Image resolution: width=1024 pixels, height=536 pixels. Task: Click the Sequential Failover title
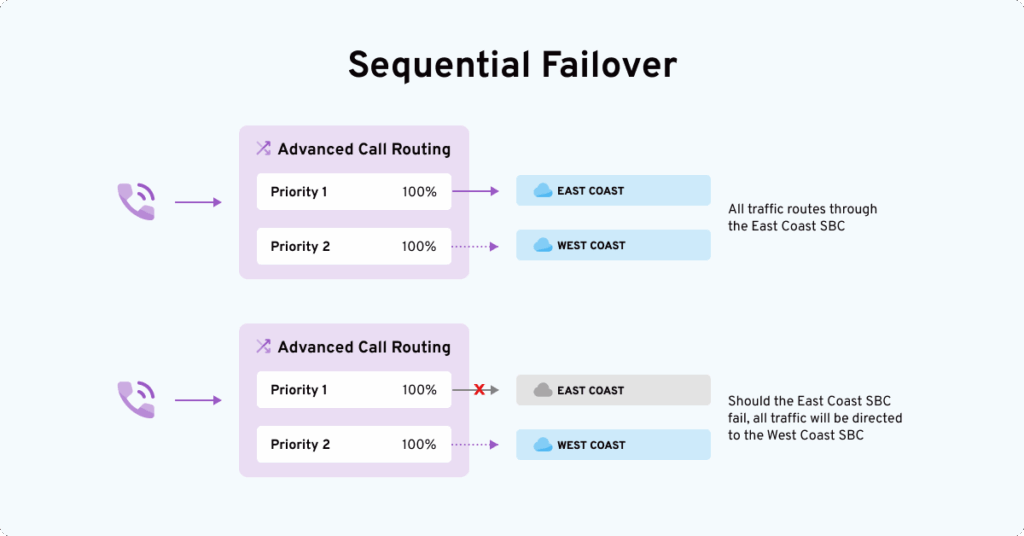[x=512, y=65]
